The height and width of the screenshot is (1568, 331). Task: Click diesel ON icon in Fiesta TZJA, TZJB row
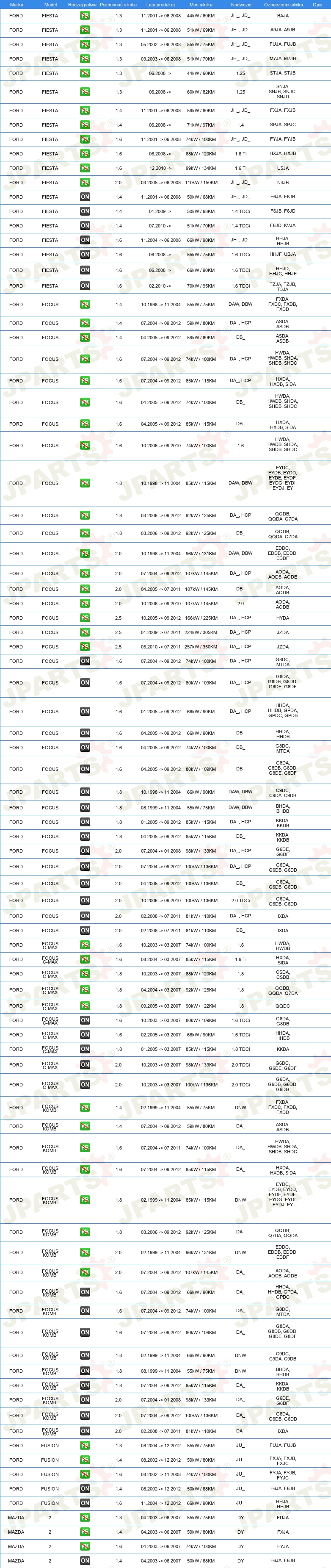point(85,286)
